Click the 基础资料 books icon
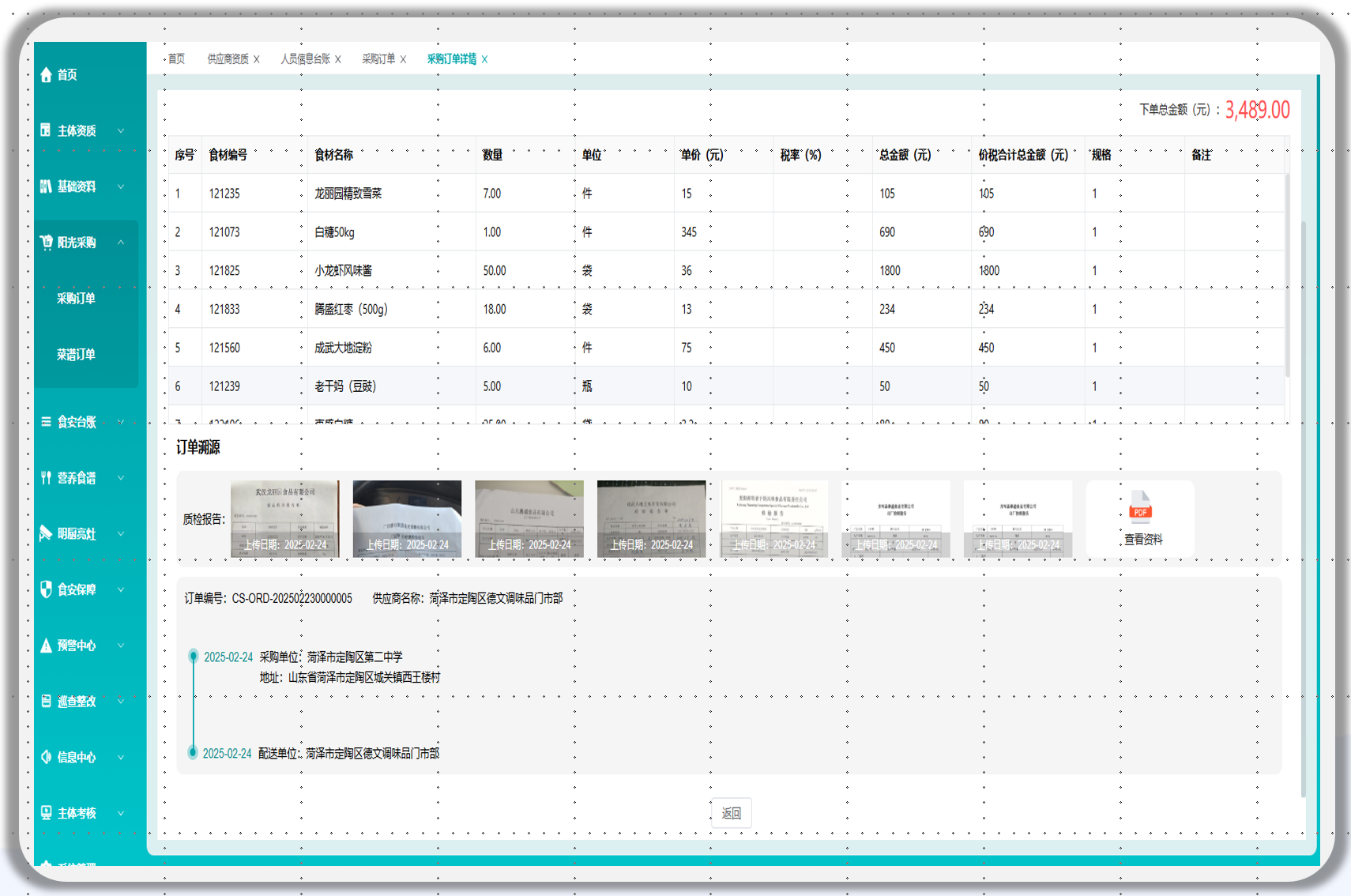This screenshot has height=896, width=1351. (46, 186)
